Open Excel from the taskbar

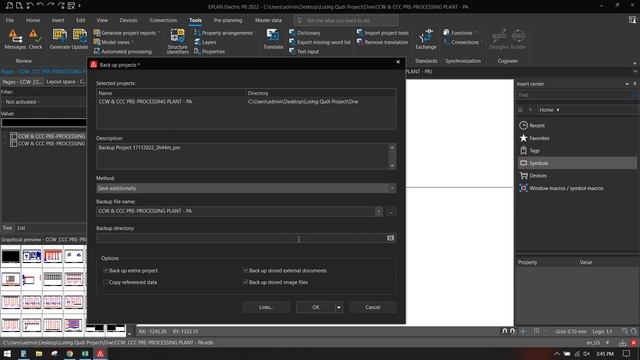(x=85, y=353)
